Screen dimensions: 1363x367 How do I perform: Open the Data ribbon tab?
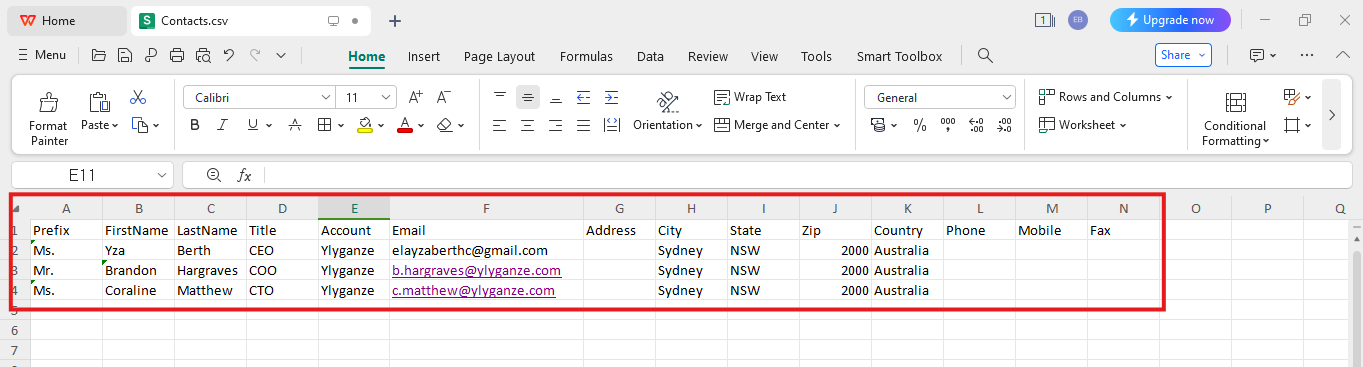pyautogui.click(x=650, y=56)
